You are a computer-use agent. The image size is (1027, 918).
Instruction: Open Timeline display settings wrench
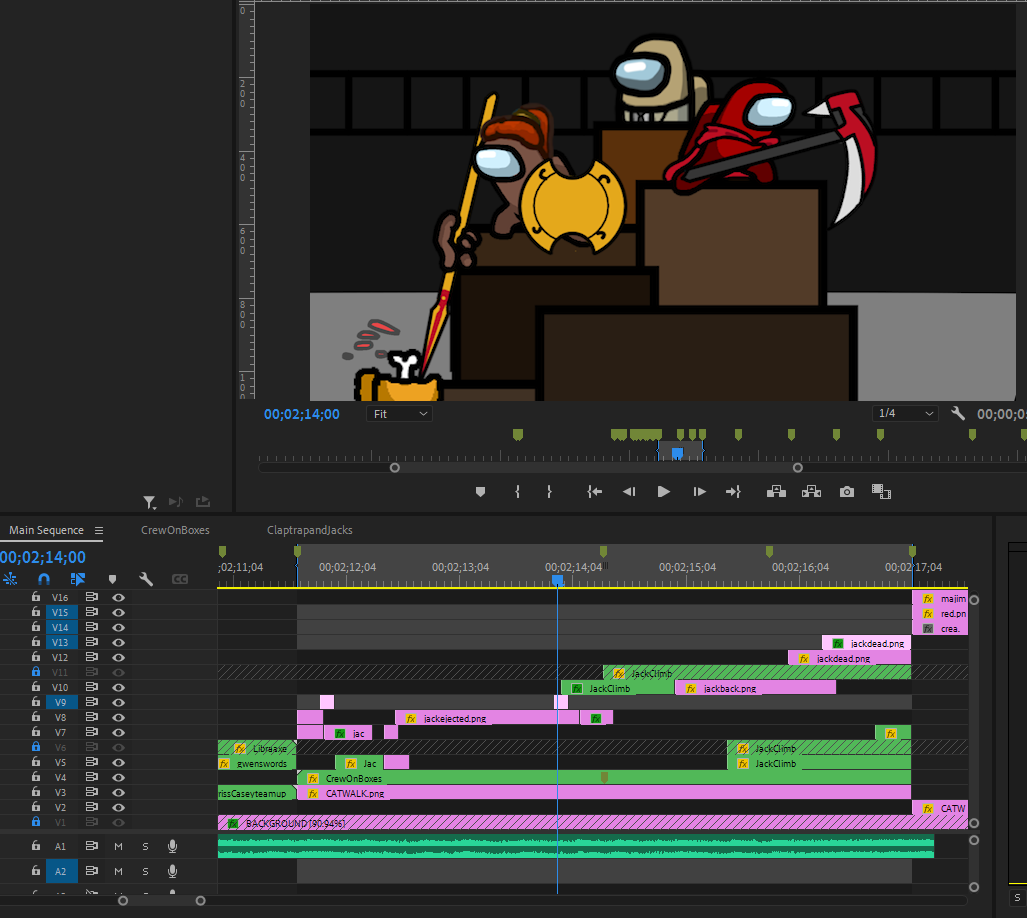[x=146, y=579]
